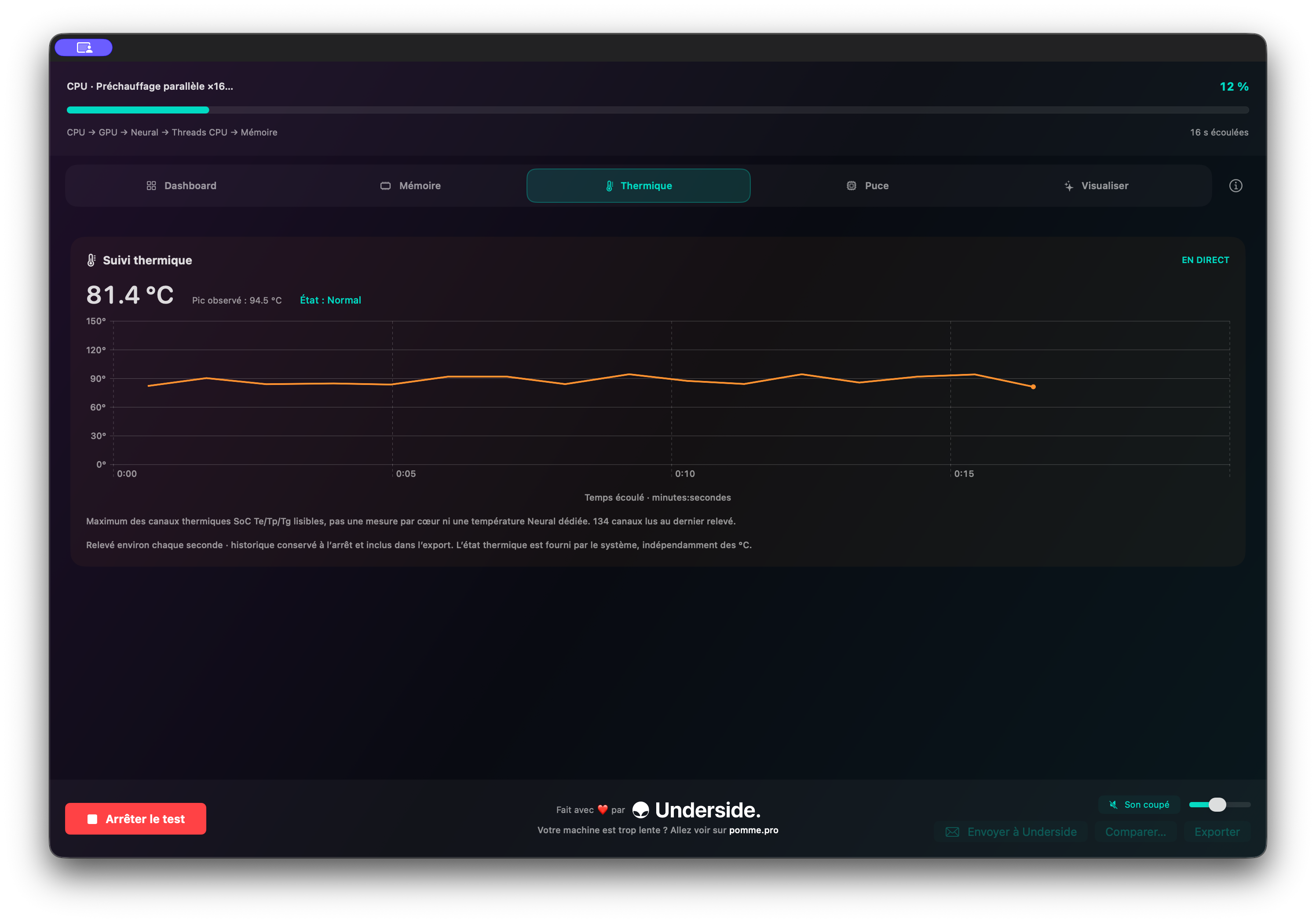The image size is (1316, 923).
Task: Open the pomme.pro link
Action: [x=753, y=830]
